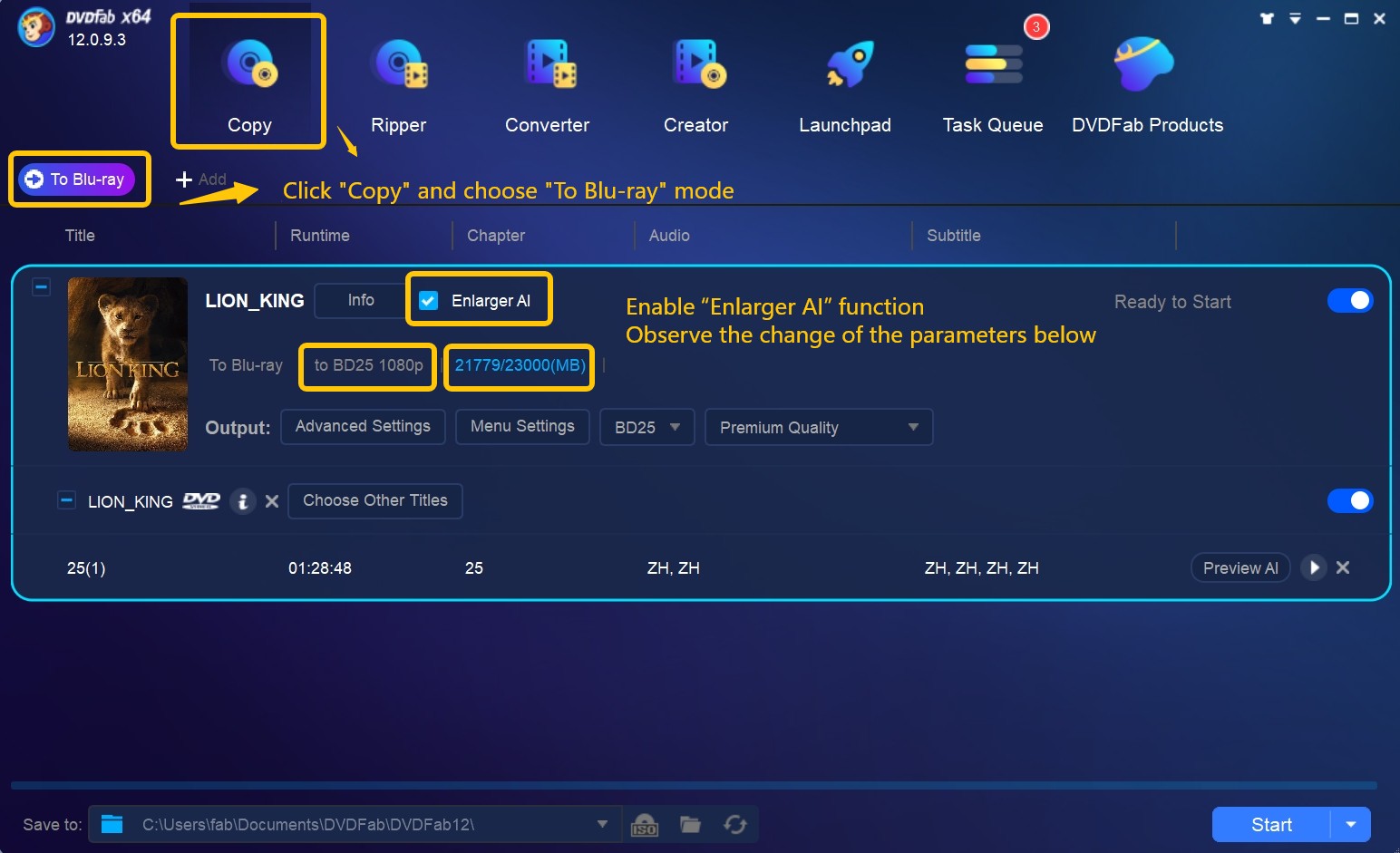Select ISO image output icon

coord(645,825)
